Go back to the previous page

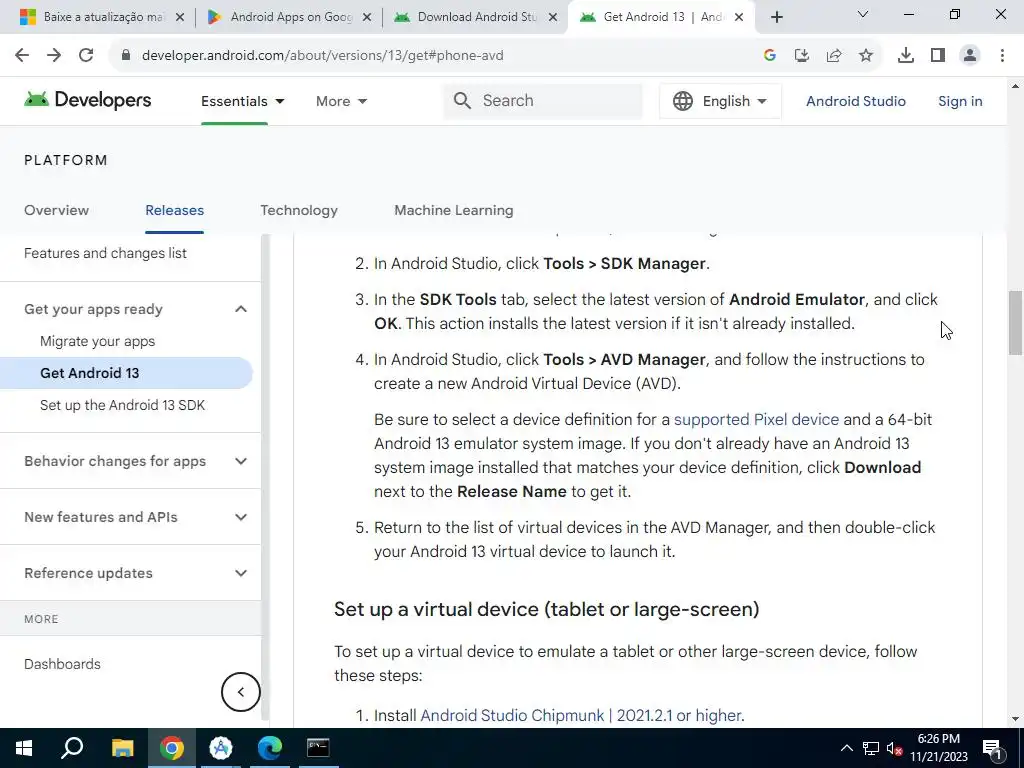(22, 56)
